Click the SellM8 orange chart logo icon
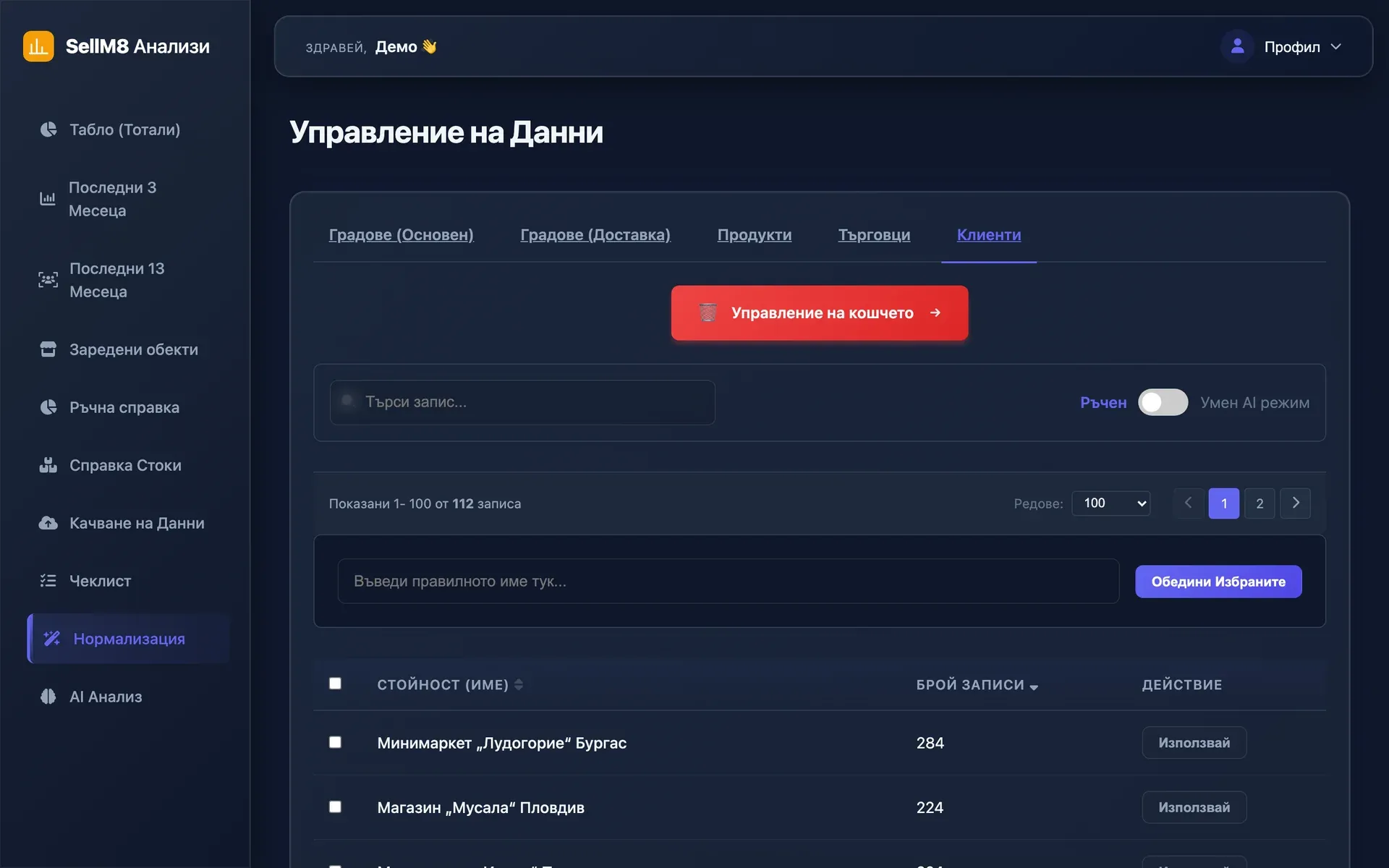1389x868 pixels. click(x=38, y=46)
